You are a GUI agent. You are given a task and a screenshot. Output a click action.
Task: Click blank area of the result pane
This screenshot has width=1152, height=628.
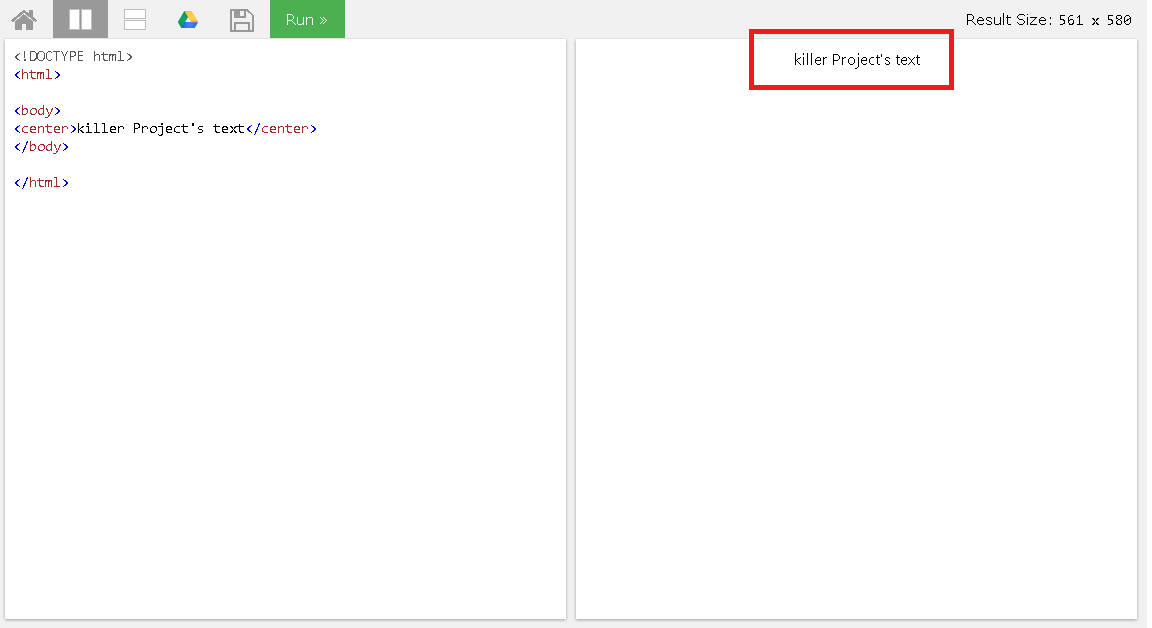click(856, 350)
